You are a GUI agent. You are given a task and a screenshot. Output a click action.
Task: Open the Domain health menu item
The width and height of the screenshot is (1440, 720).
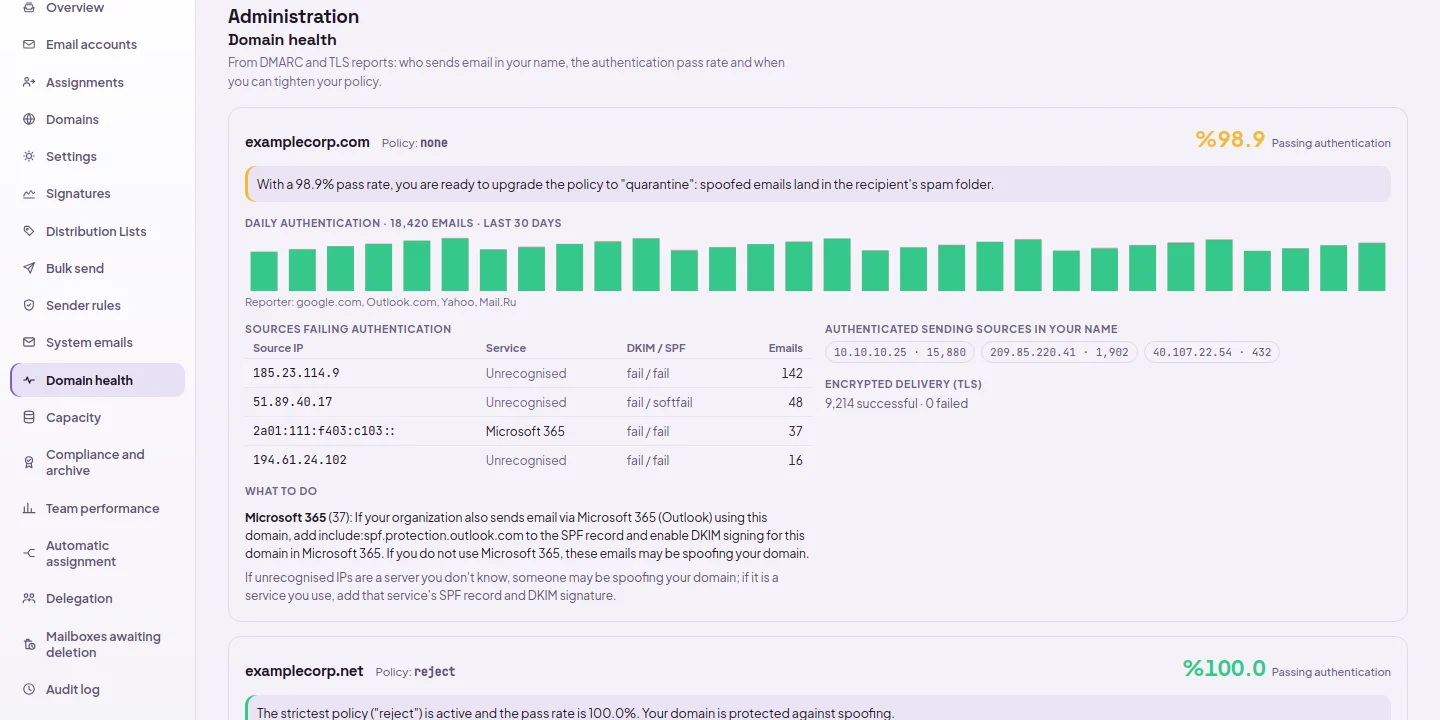98,380
